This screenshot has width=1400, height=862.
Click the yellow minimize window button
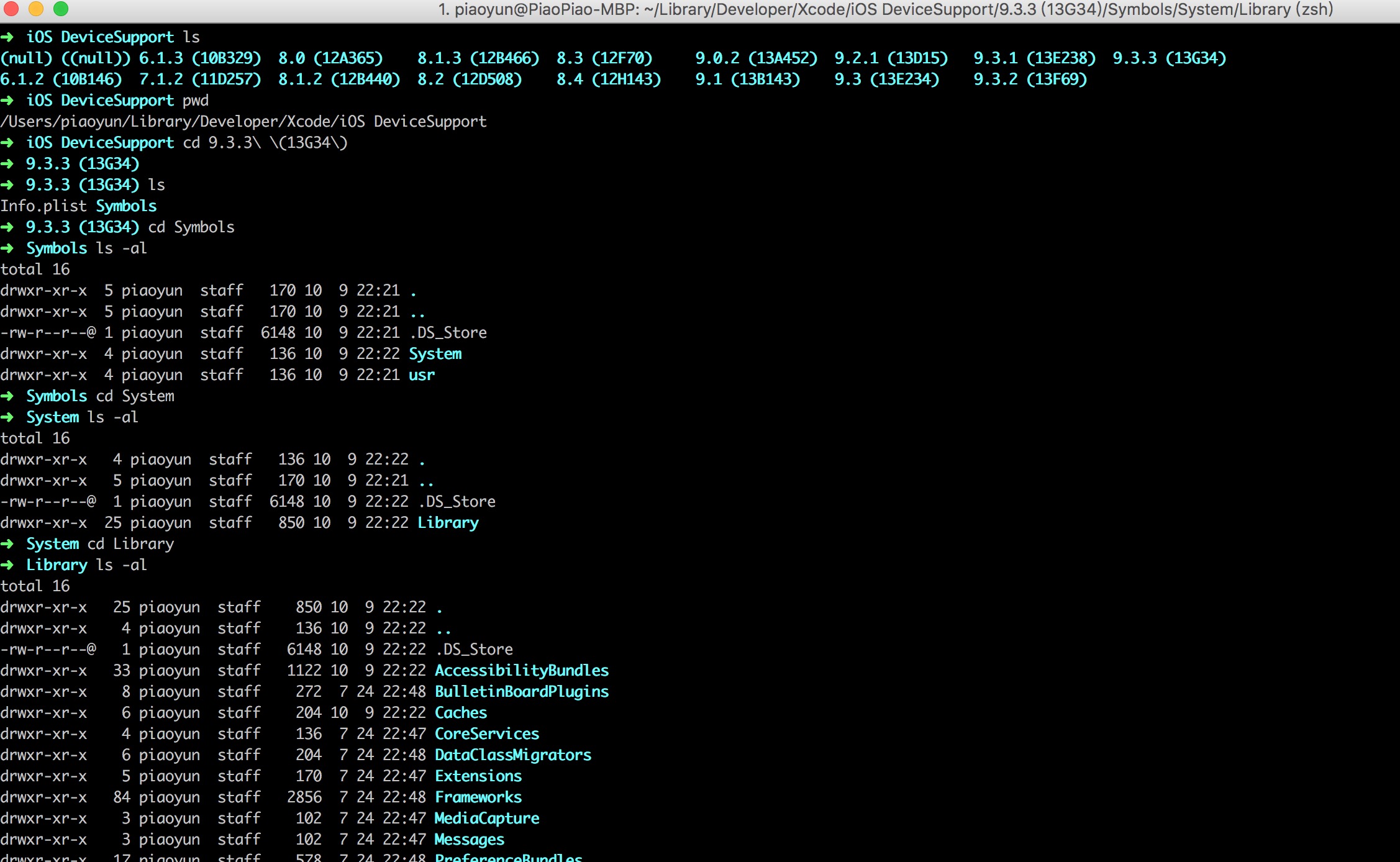point(36,9)
